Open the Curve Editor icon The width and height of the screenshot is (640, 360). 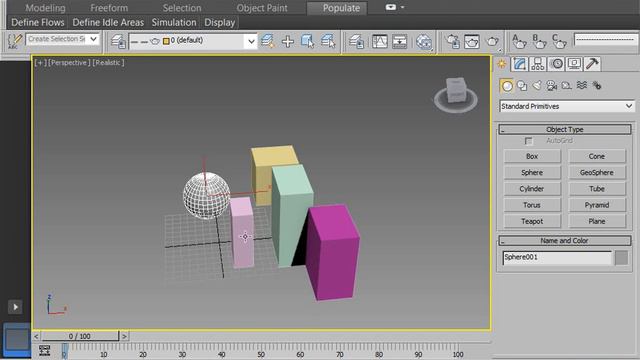[380, 41]
